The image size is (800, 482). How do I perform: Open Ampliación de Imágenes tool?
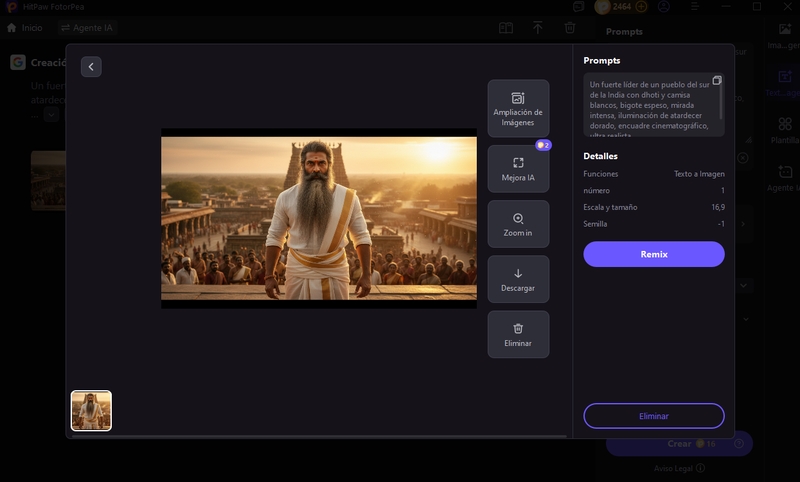tap(518, 108)
